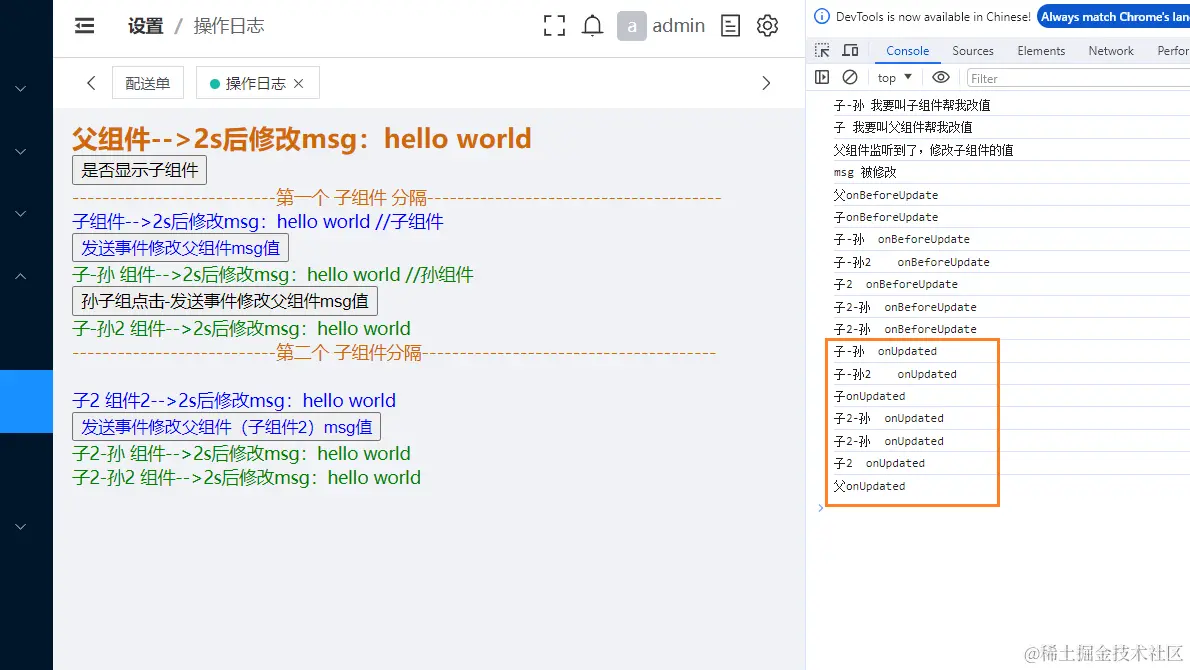
Task: Select the active blue sidebar item
Action: pyautogui.click(x=27, y=401)
